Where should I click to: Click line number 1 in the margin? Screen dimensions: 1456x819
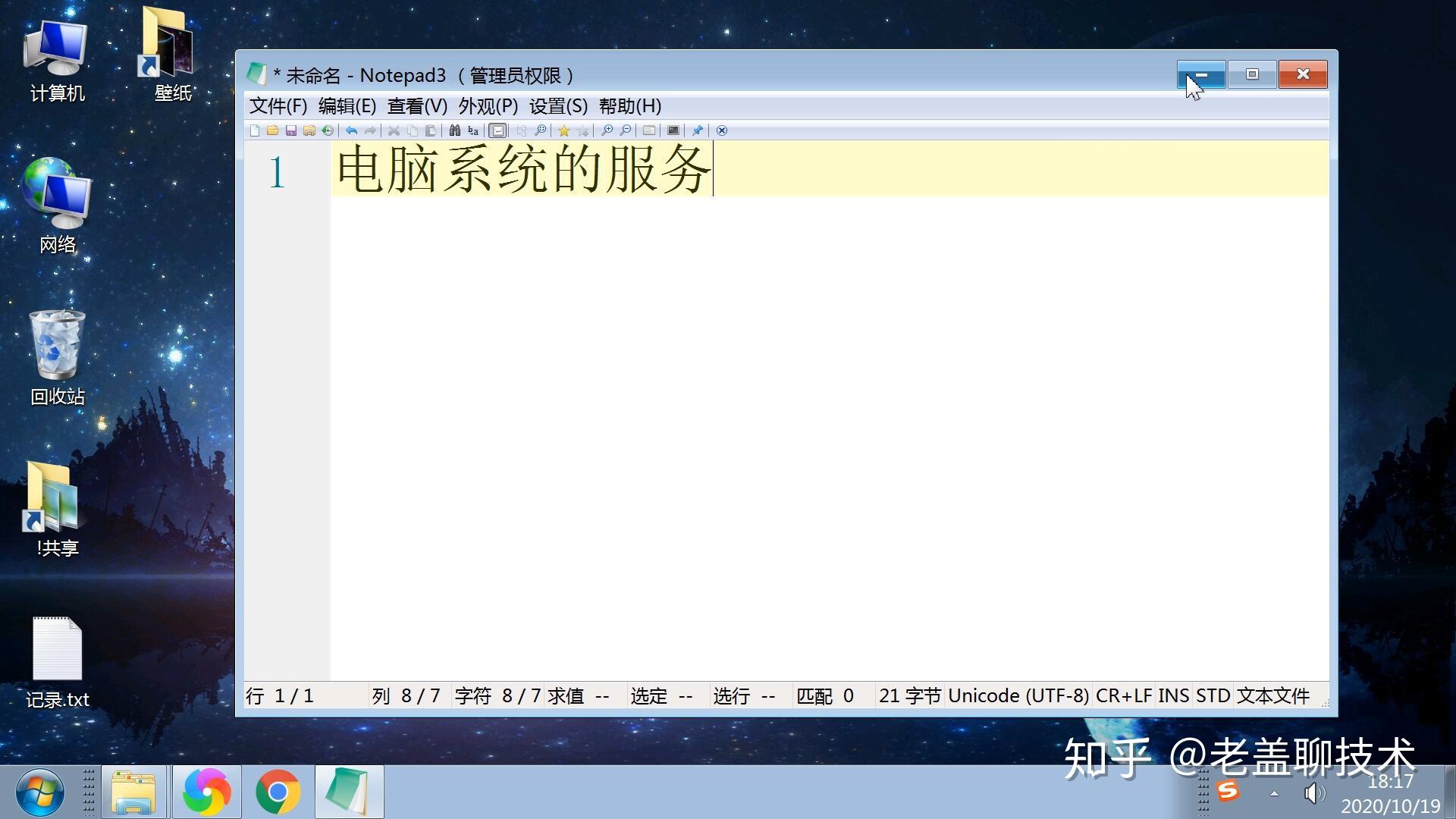point(277,172)
